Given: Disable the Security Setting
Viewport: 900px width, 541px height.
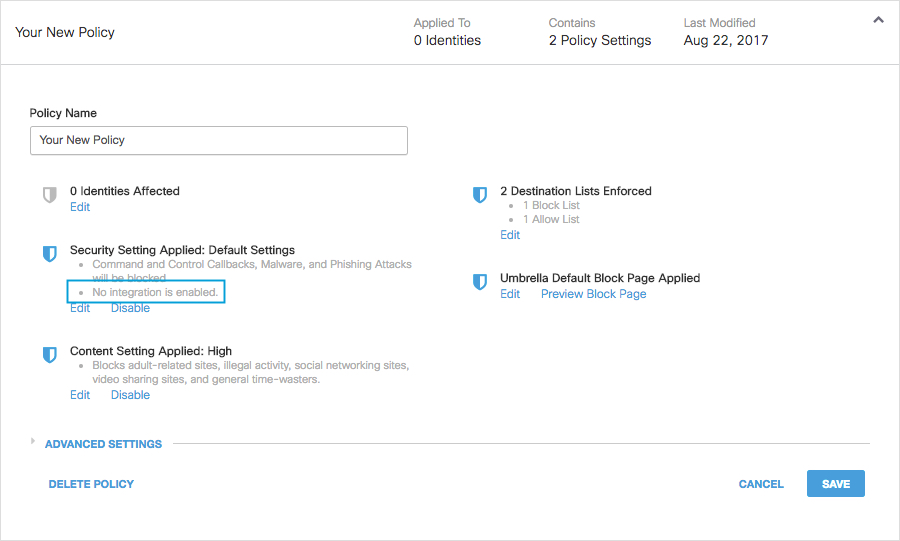Looking at the screenshot, I should pyautogui.click(x=130, y=308).
